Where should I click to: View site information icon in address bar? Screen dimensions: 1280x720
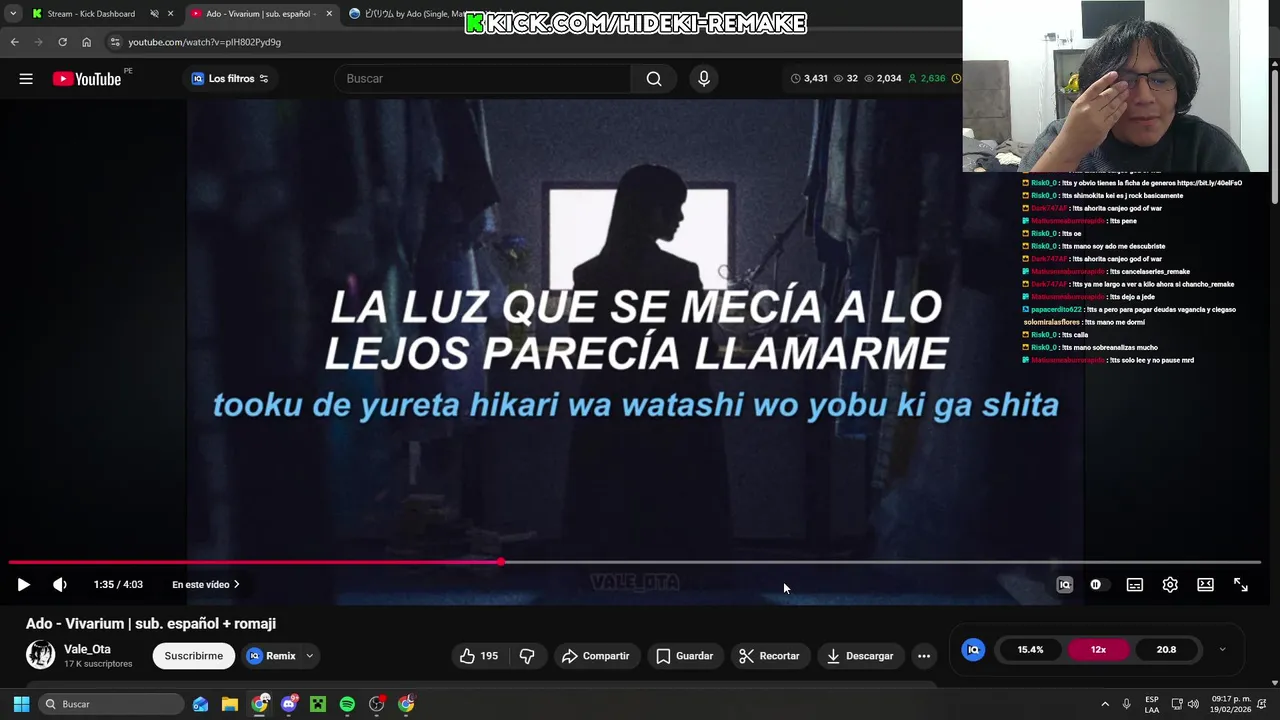click(x=115, y=42)
